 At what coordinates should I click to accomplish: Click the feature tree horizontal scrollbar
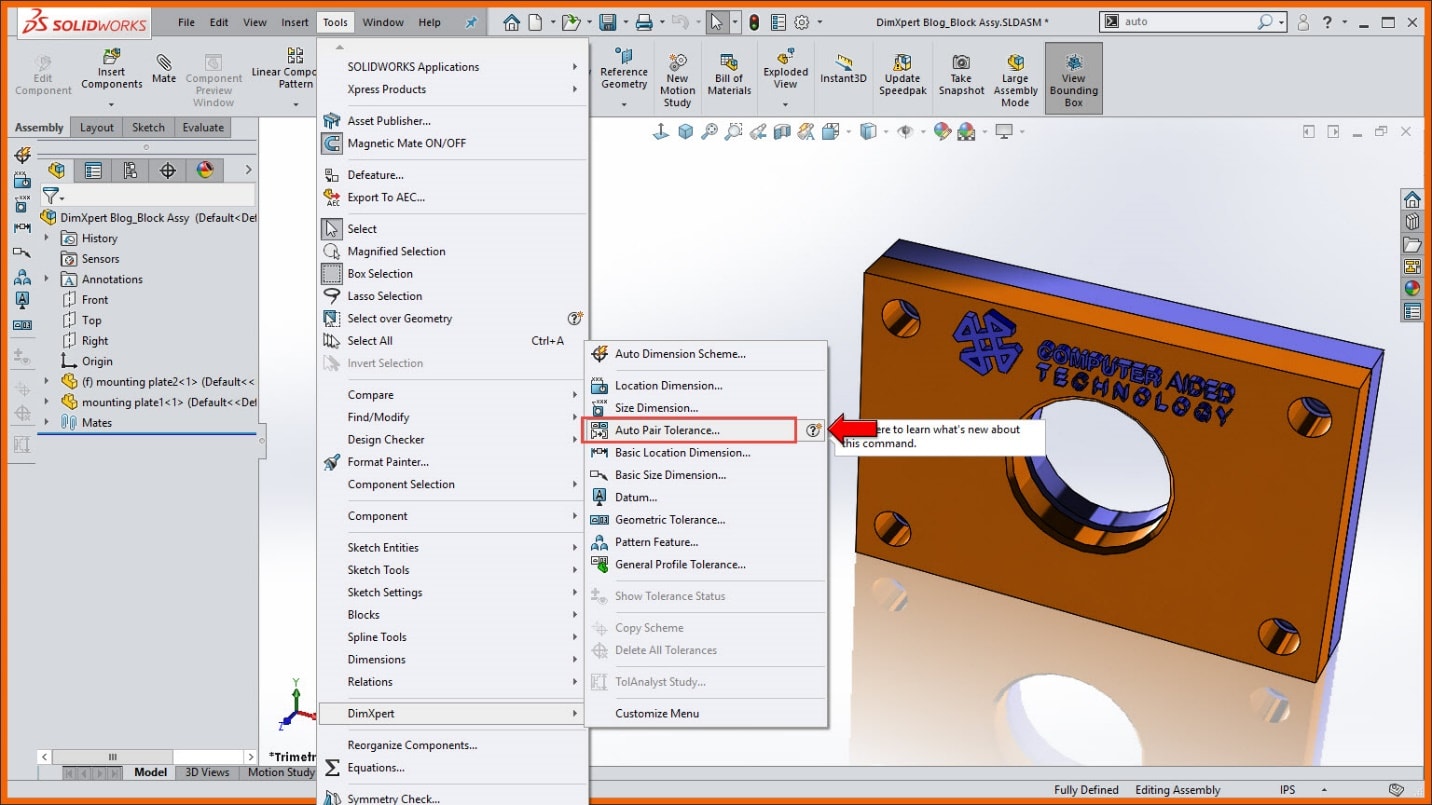(147, 756)
